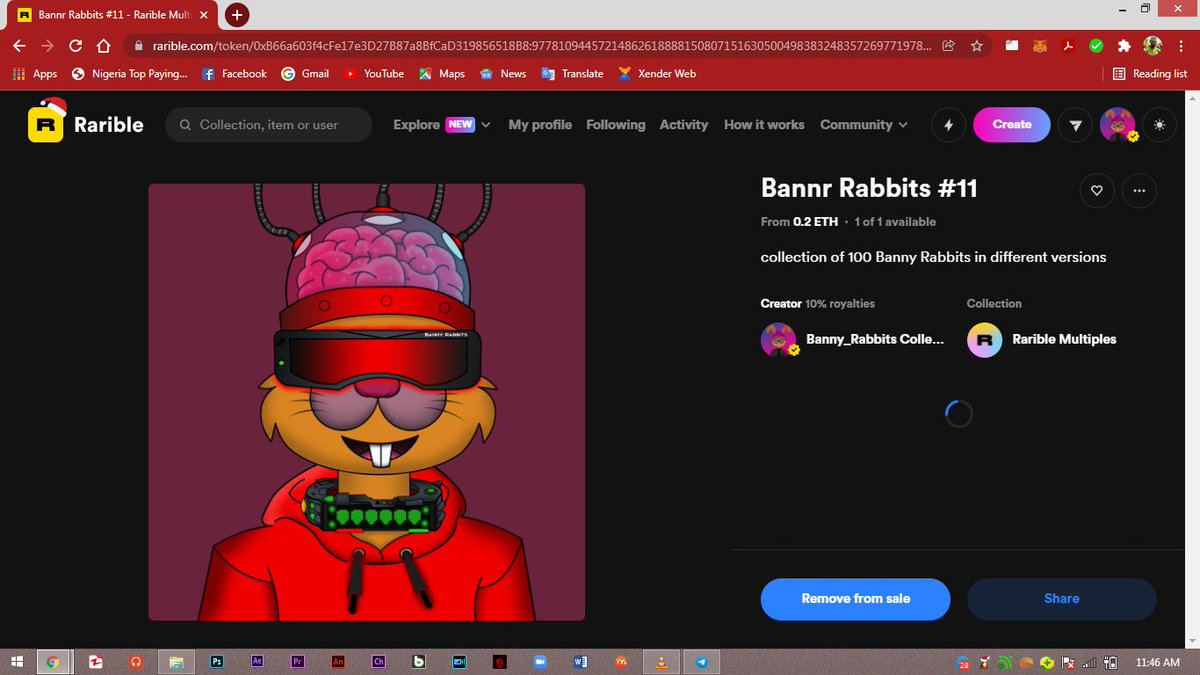Open the Rarible Multiples collection
Viewport: 1200px width, 675px height.
[x=1042, y=339]
